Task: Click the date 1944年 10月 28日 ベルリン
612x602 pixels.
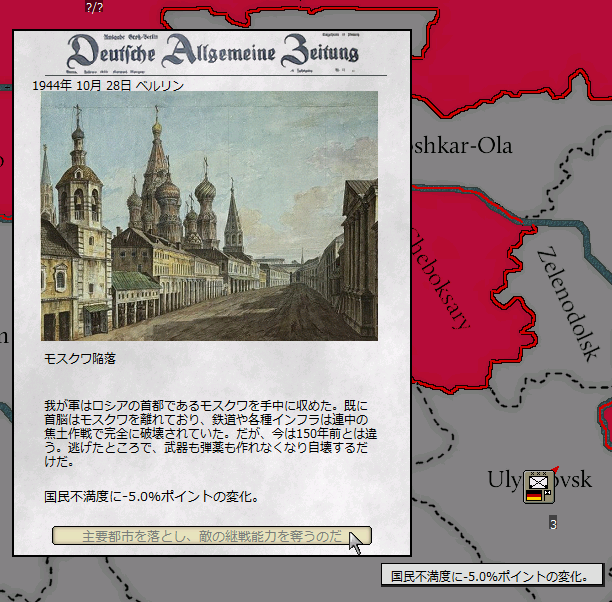Action: (108, 85)
